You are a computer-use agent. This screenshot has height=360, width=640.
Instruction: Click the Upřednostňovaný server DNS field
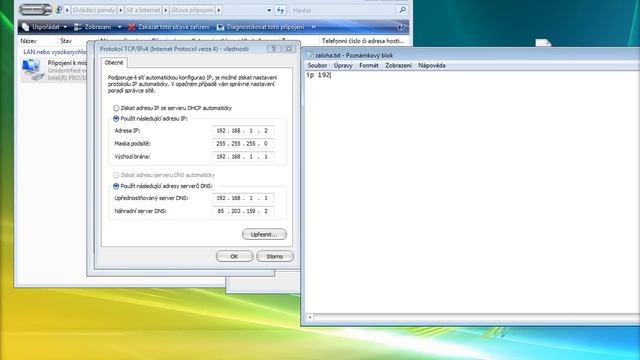point(243,198)
